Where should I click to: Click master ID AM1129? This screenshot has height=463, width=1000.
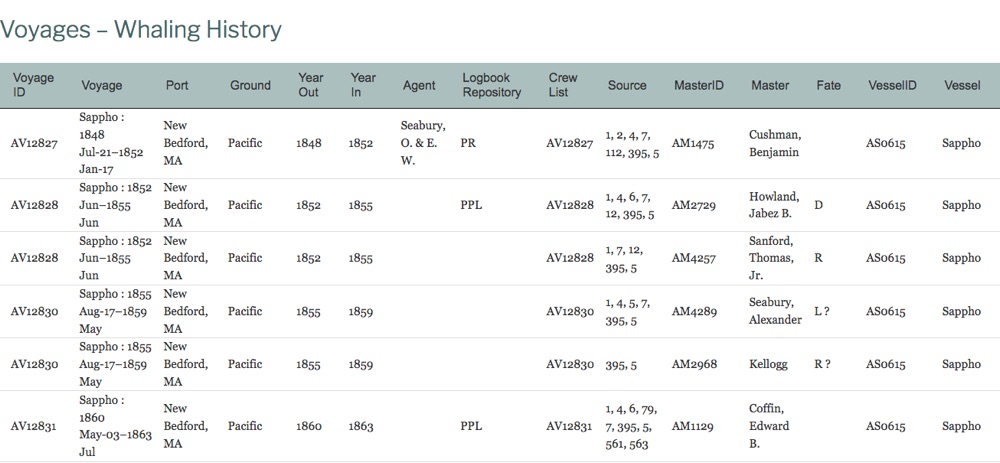click(692, 426)
